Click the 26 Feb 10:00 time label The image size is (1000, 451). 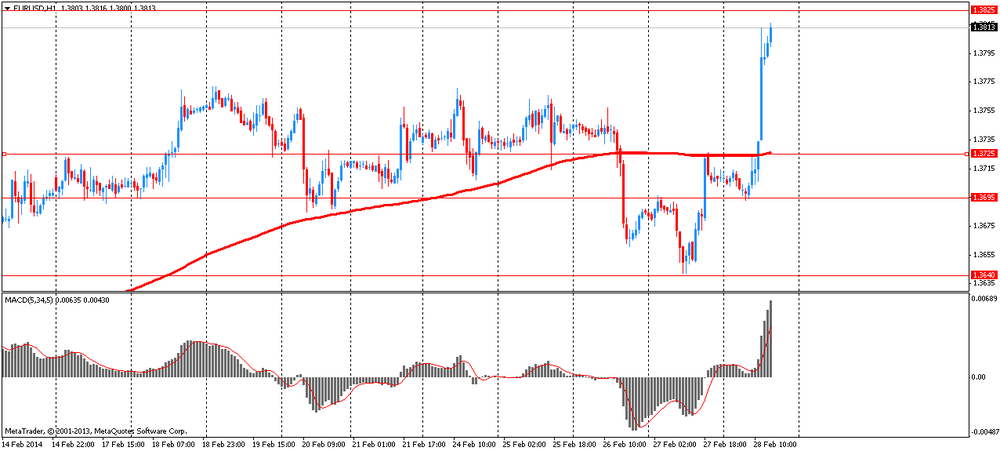625,443
